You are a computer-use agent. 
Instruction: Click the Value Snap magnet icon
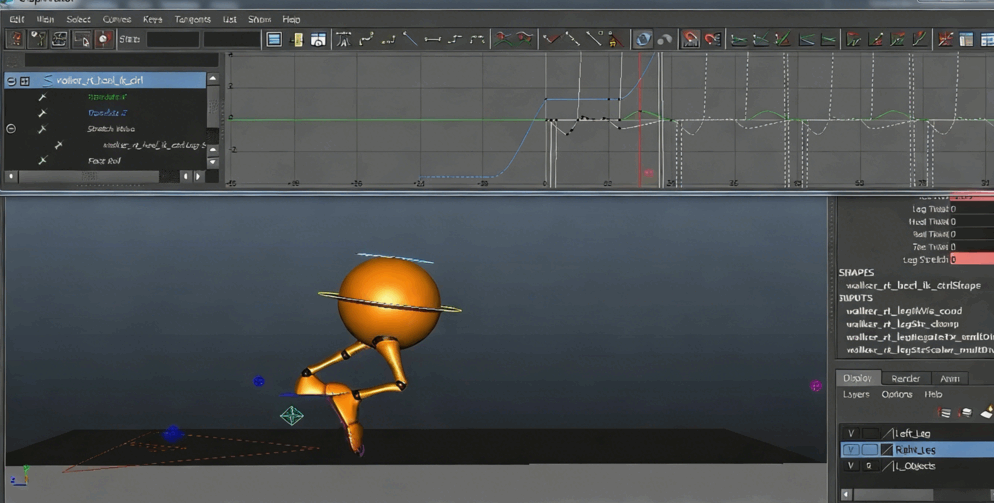click(x=712, y=39)
